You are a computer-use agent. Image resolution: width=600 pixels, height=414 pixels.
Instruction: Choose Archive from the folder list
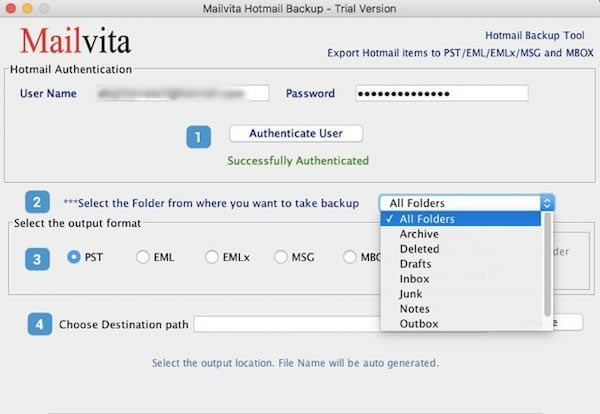pos(419,234)
